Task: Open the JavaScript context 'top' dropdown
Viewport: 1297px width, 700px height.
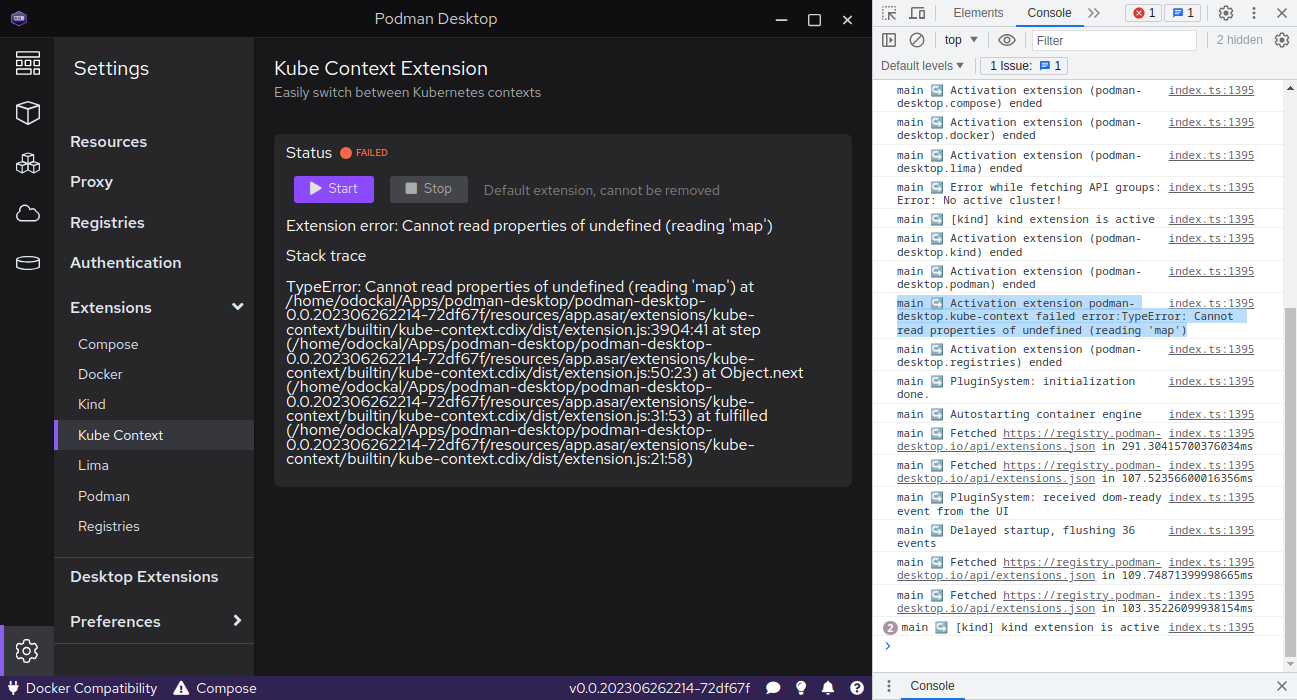Action: [x=961, y=40]
